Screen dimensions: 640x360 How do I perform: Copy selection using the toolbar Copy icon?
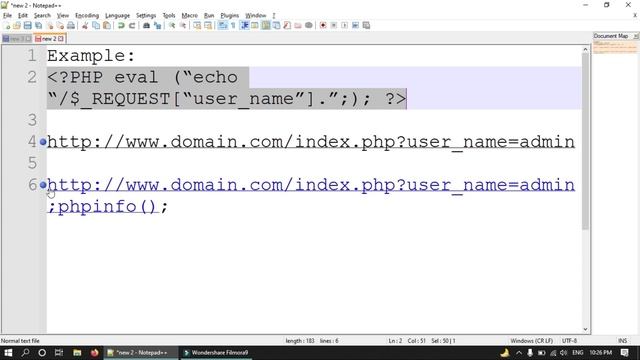(96, 25)
